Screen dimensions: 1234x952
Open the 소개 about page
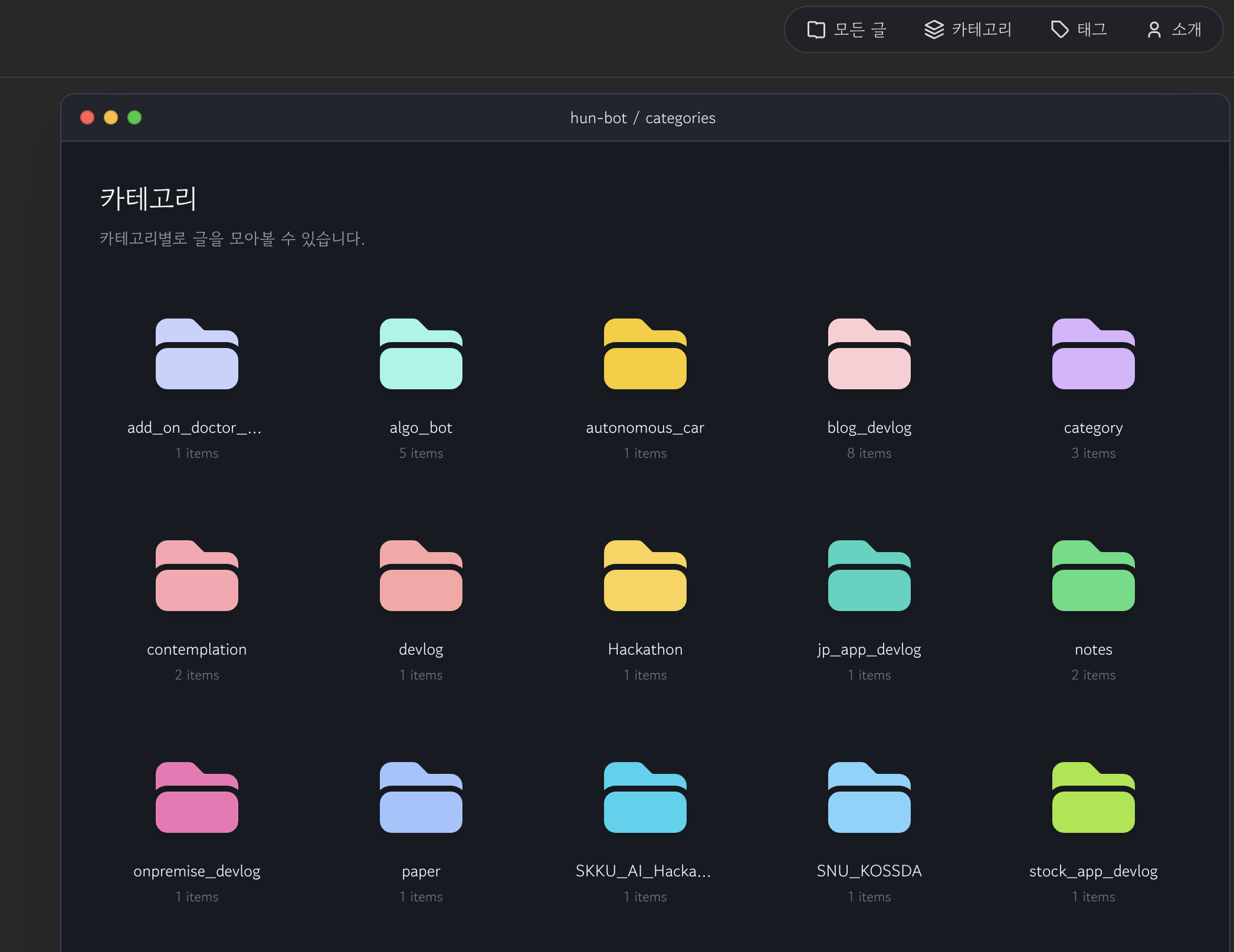point(1174,29)
